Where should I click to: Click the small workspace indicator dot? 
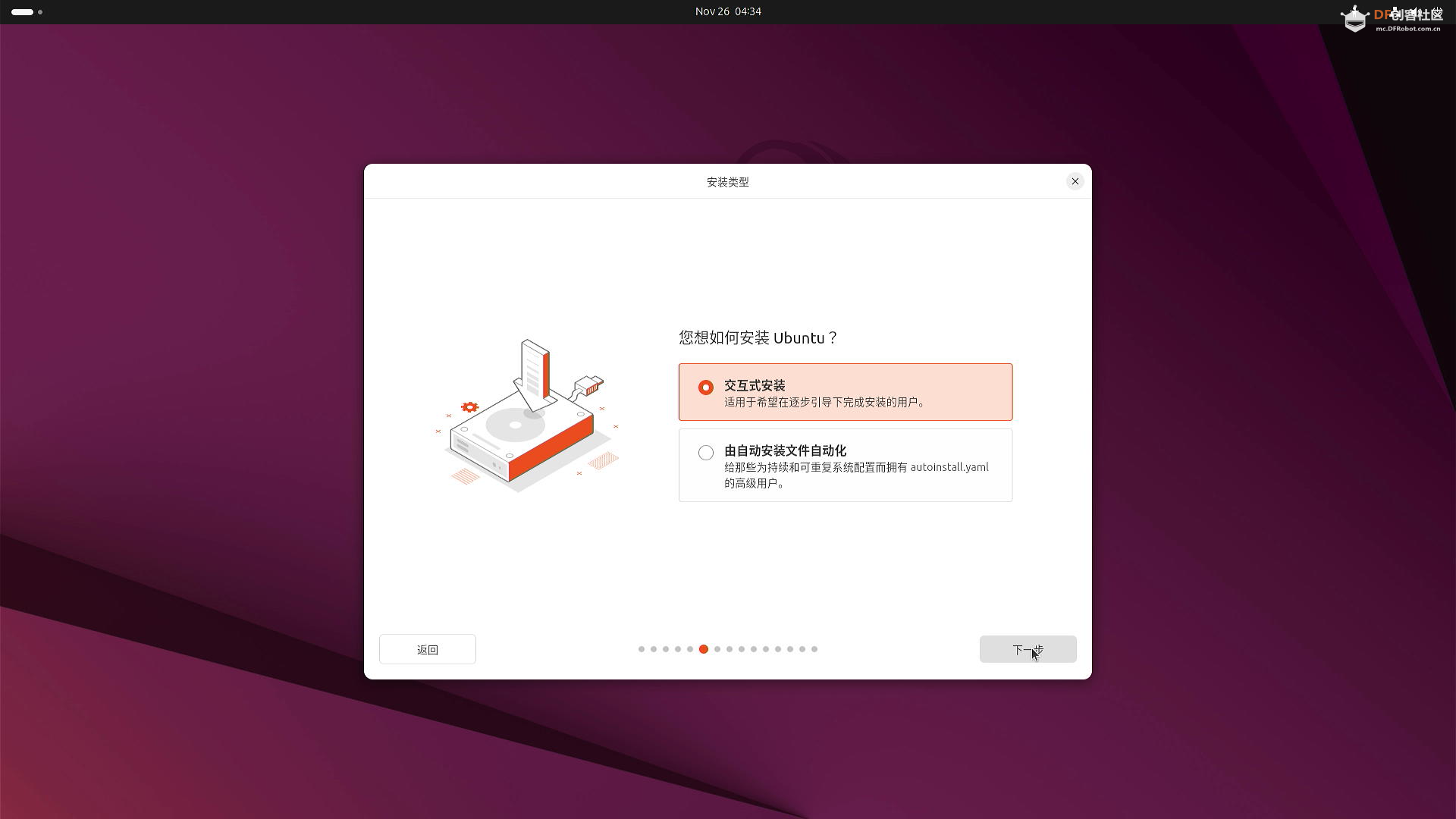[40, 12]
